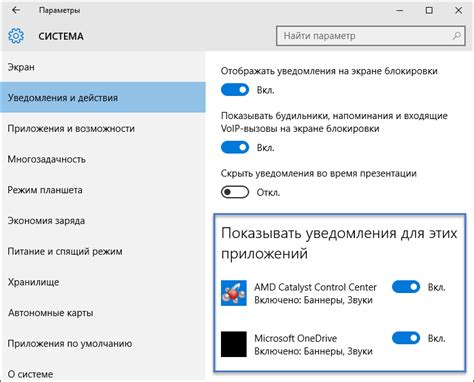Toggle lock screen notifications switch
Image resolution: width=474 pixels, height=382 pixels.
pyautogui.click(x=235, y=90)
